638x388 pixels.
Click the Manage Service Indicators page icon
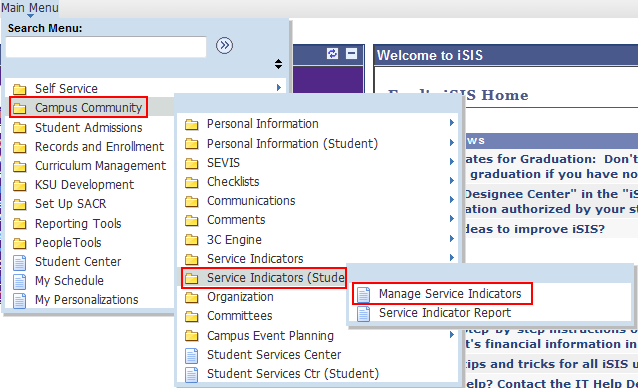363,294
